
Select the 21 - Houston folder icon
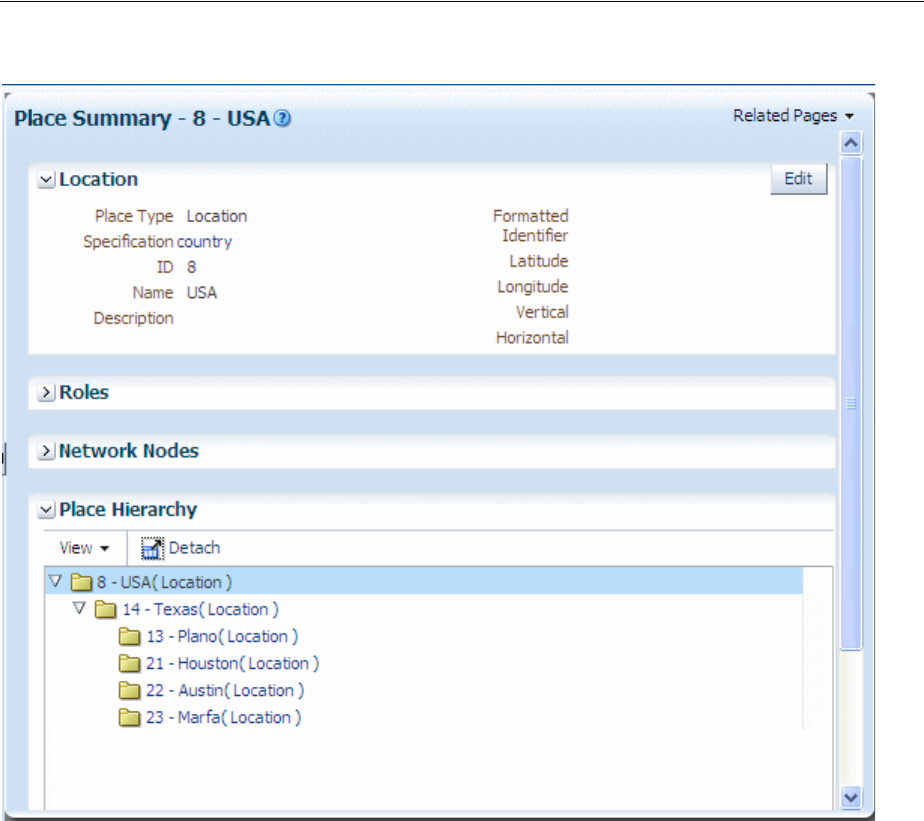pyautogui.click(x=130, y=664)
